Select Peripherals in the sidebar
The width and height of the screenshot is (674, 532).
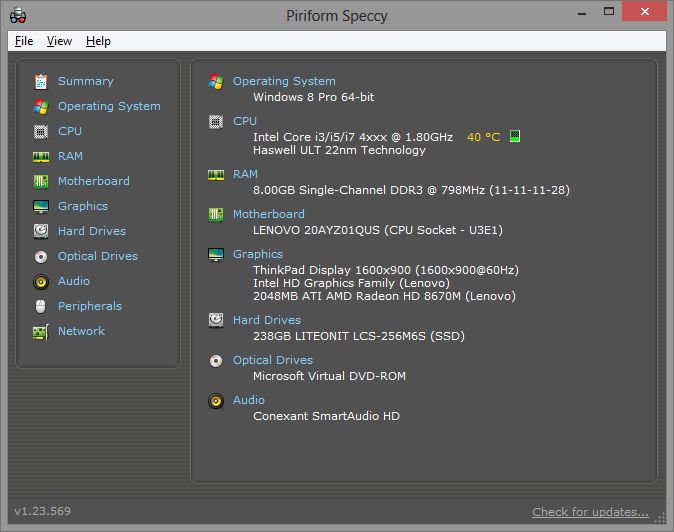click(x=90, y=306)
